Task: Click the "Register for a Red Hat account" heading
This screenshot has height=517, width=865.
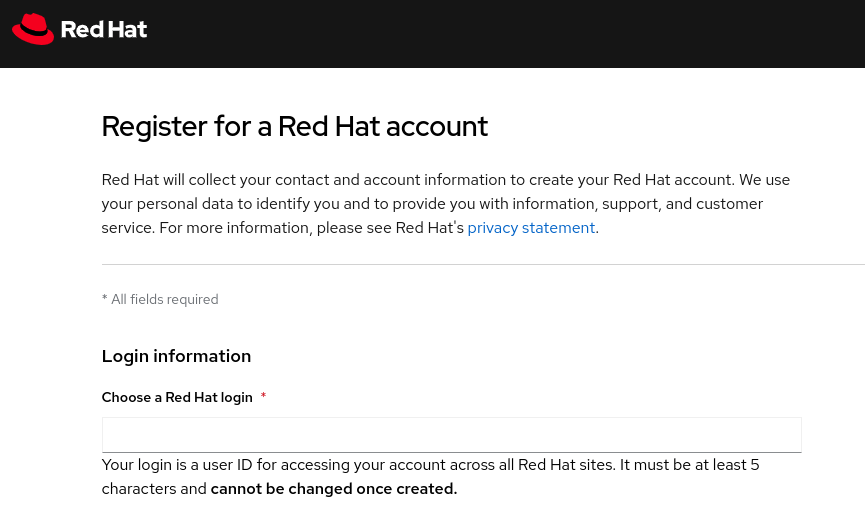Action: [294, 126]
